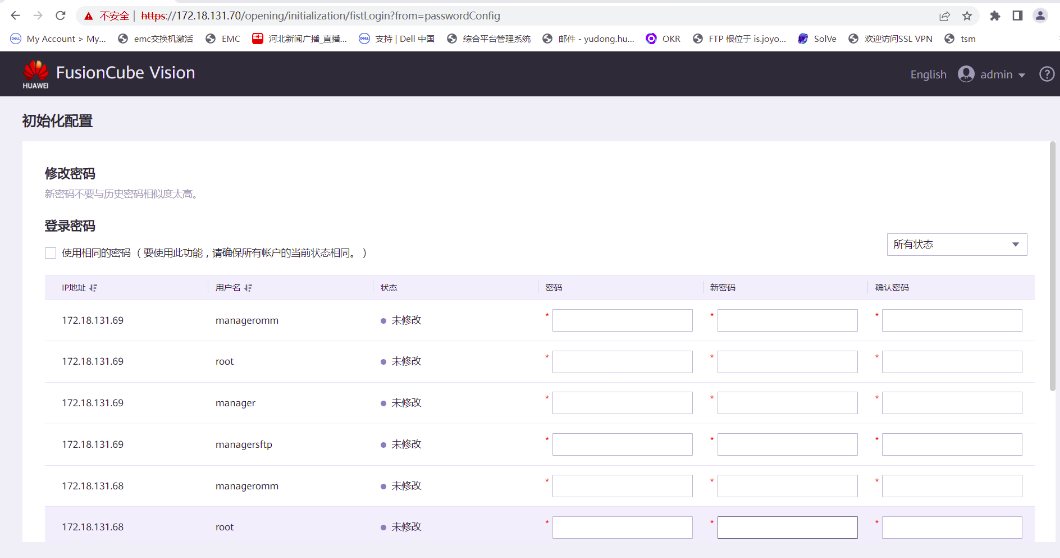1060x558 pixels.
Task: Open the OKR bookmark
Action: pyautogui.click(x=662, y=39)
